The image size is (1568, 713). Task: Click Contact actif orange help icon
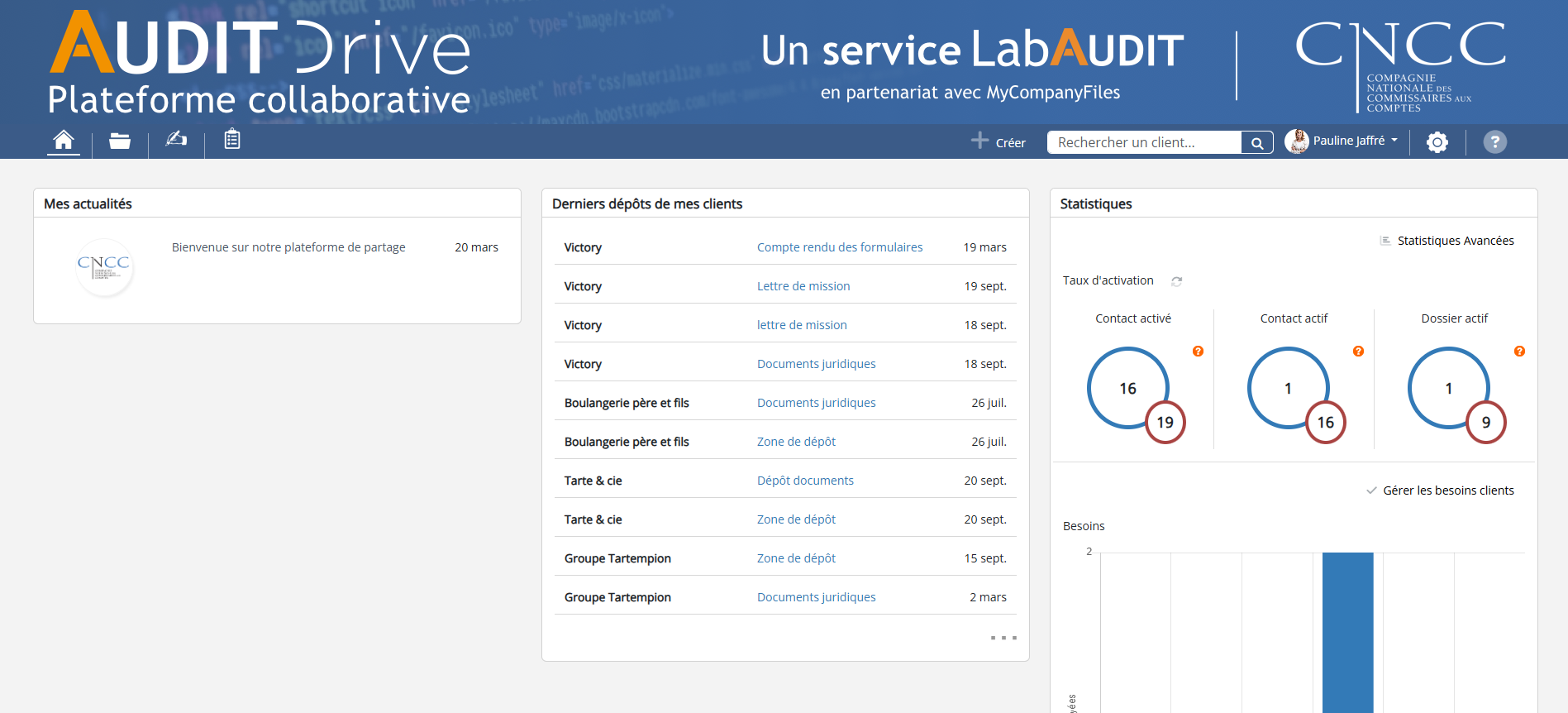pos(1358,352)
